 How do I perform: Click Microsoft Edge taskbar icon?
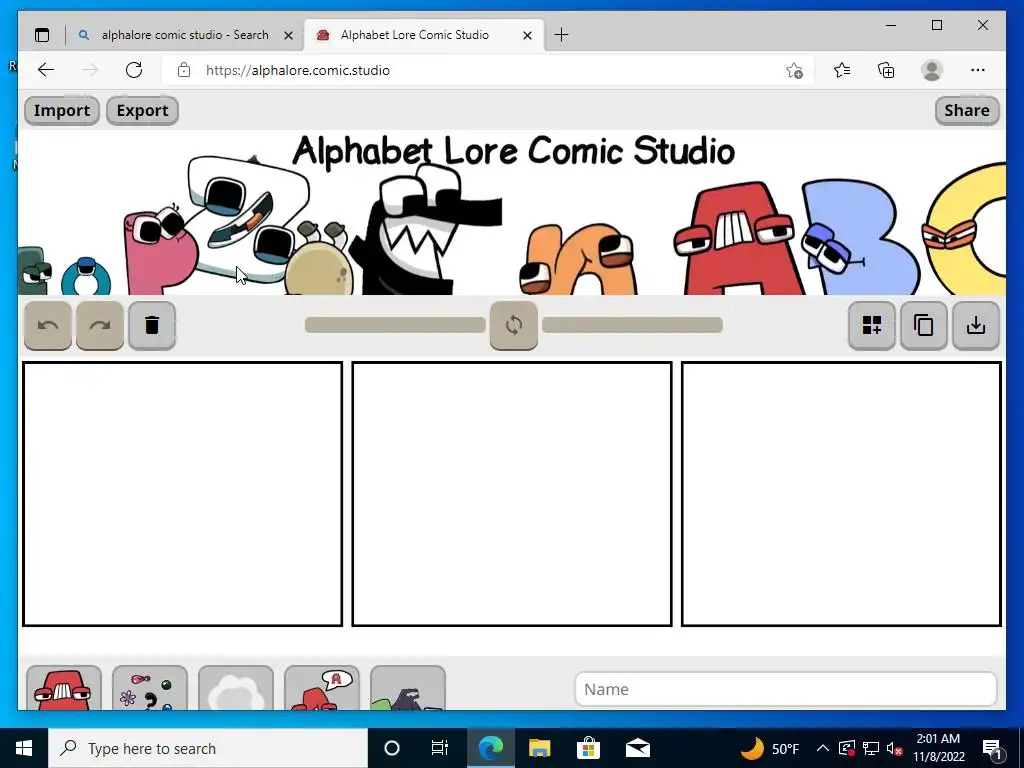tap(490, 748)
